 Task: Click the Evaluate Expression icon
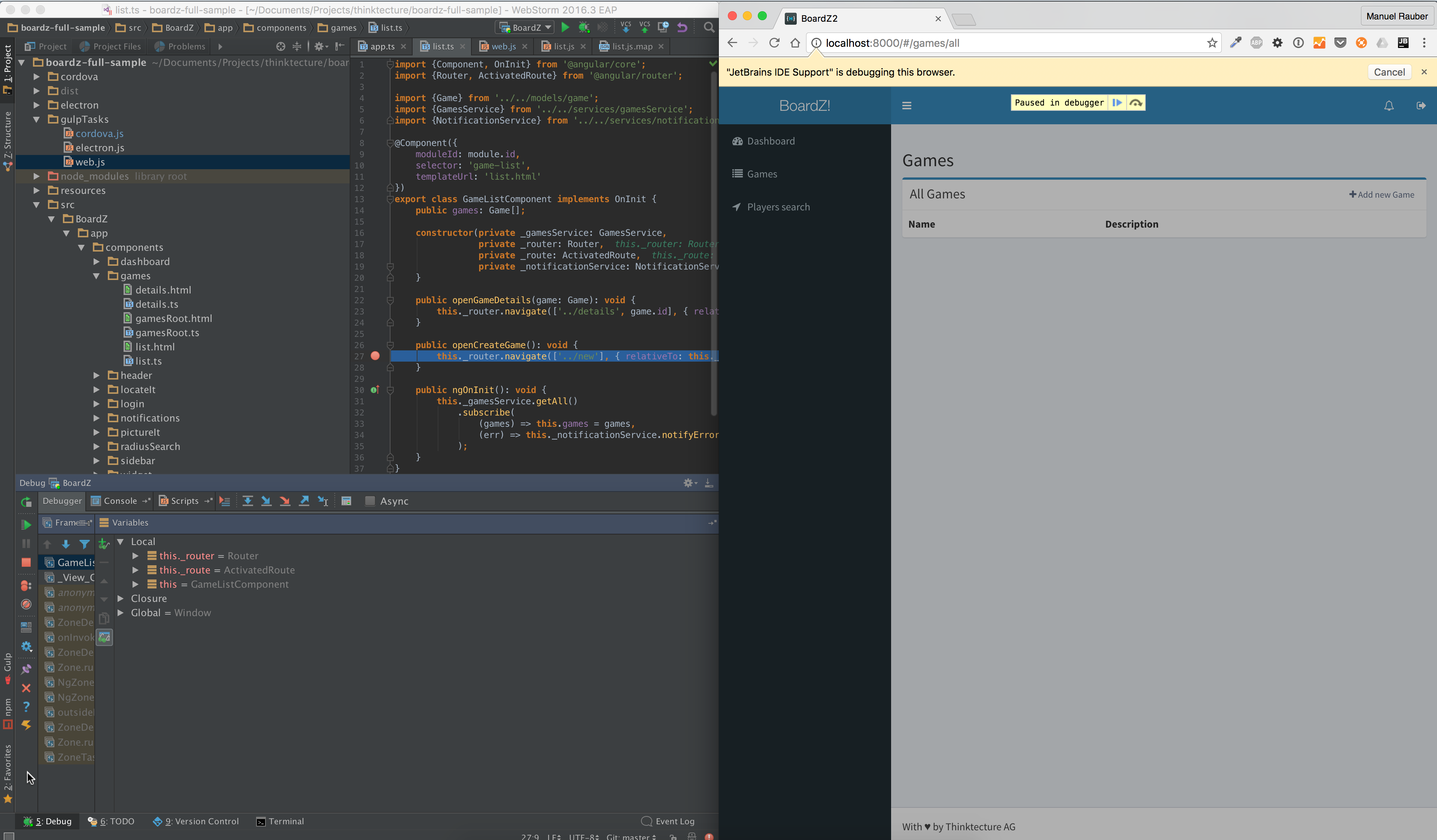pyautogui.click(x=346, y=501)
